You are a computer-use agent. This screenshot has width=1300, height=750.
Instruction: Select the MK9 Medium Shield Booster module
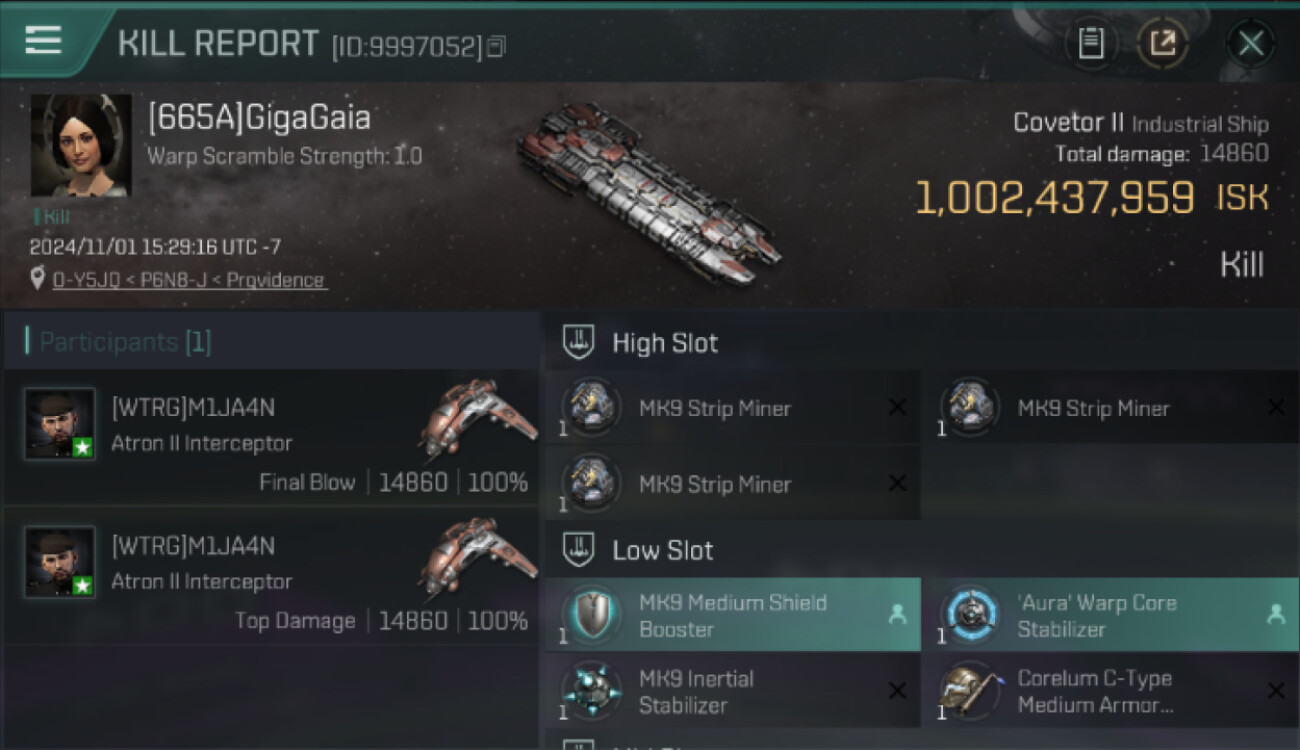[732, 615]
